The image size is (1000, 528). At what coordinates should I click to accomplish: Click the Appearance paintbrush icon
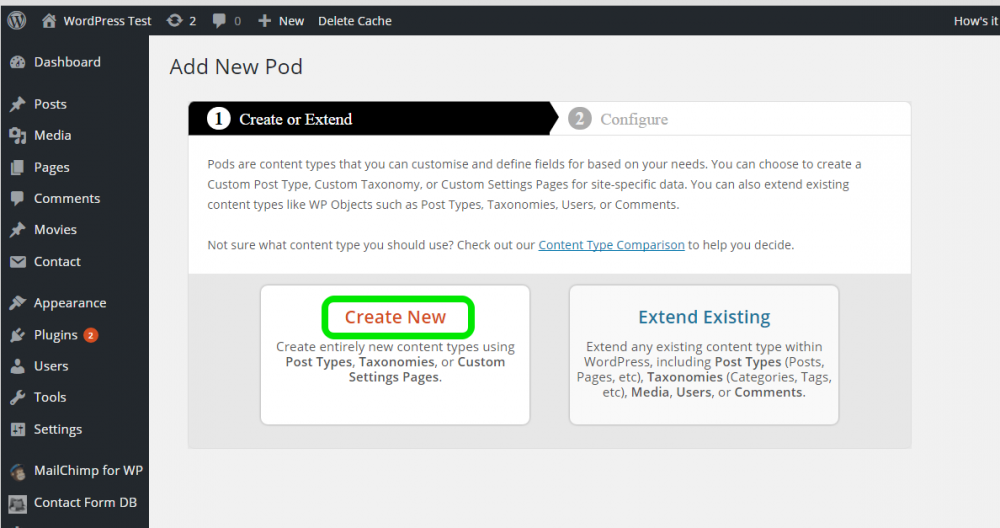pos(18,303)
